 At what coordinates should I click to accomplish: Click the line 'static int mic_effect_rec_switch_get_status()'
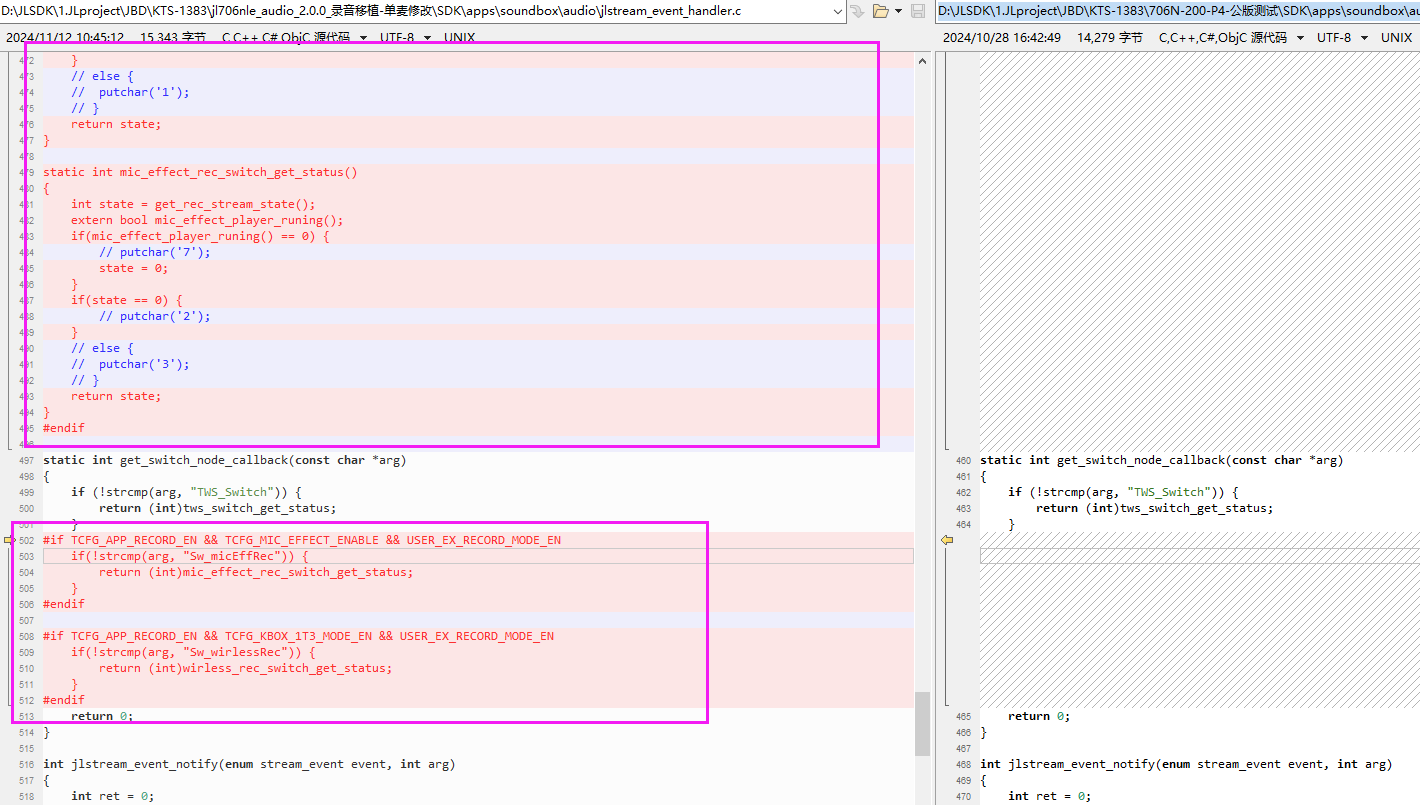[200, 172]
